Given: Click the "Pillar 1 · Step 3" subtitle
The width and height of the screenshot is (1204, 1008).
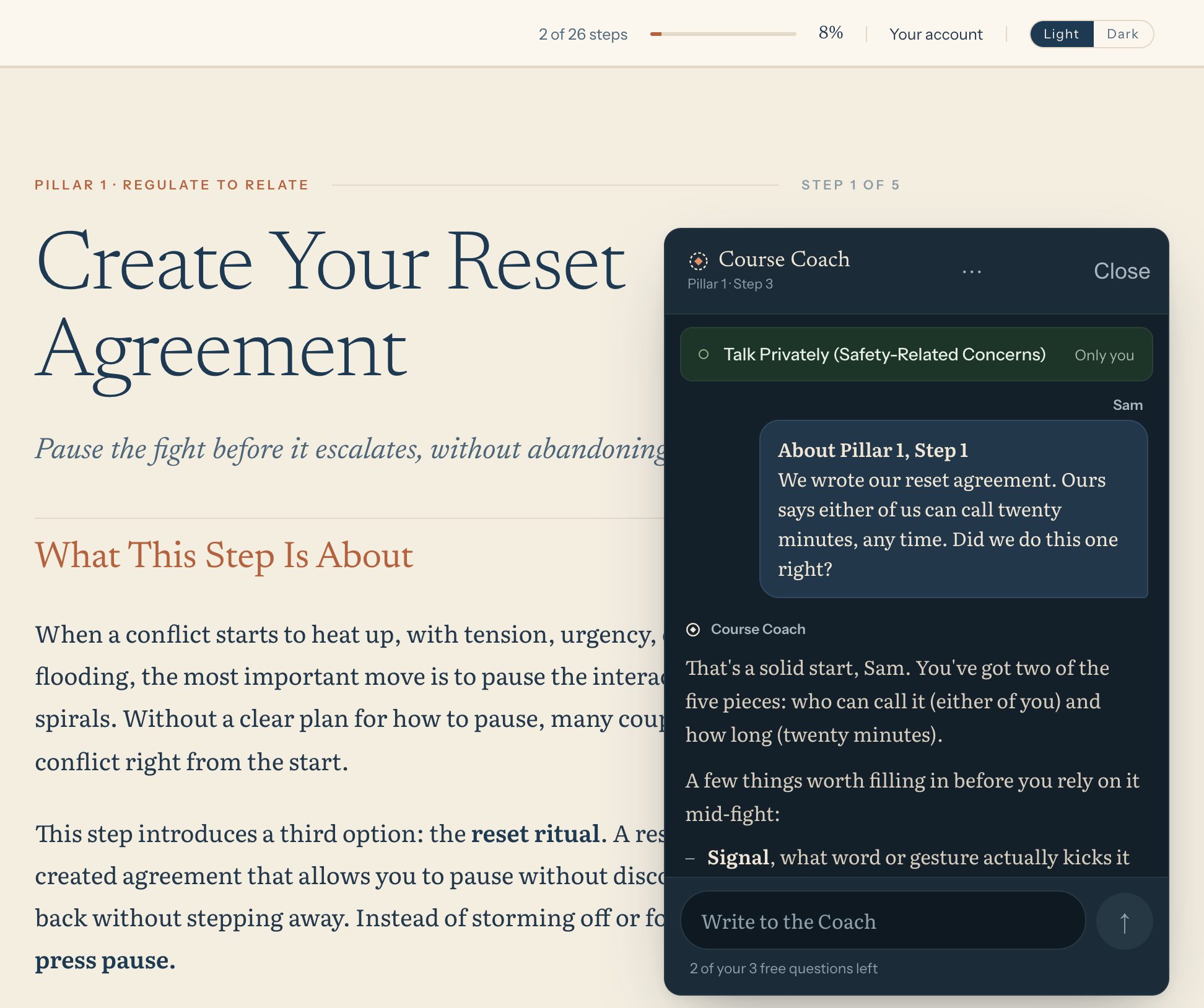Looking at the screenshot, I should [730, 284].
